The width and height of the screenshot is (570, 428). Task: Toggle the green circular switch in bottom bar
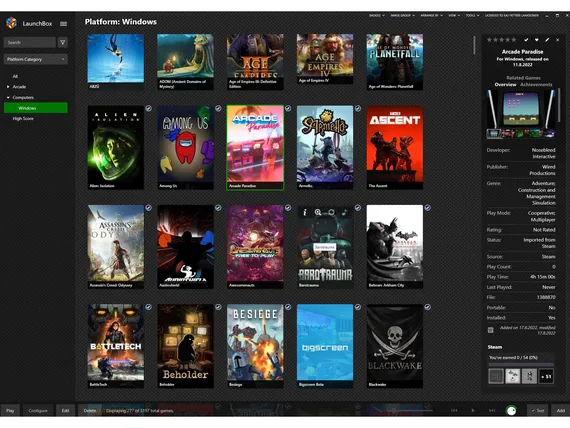click(x=511, y=411)
